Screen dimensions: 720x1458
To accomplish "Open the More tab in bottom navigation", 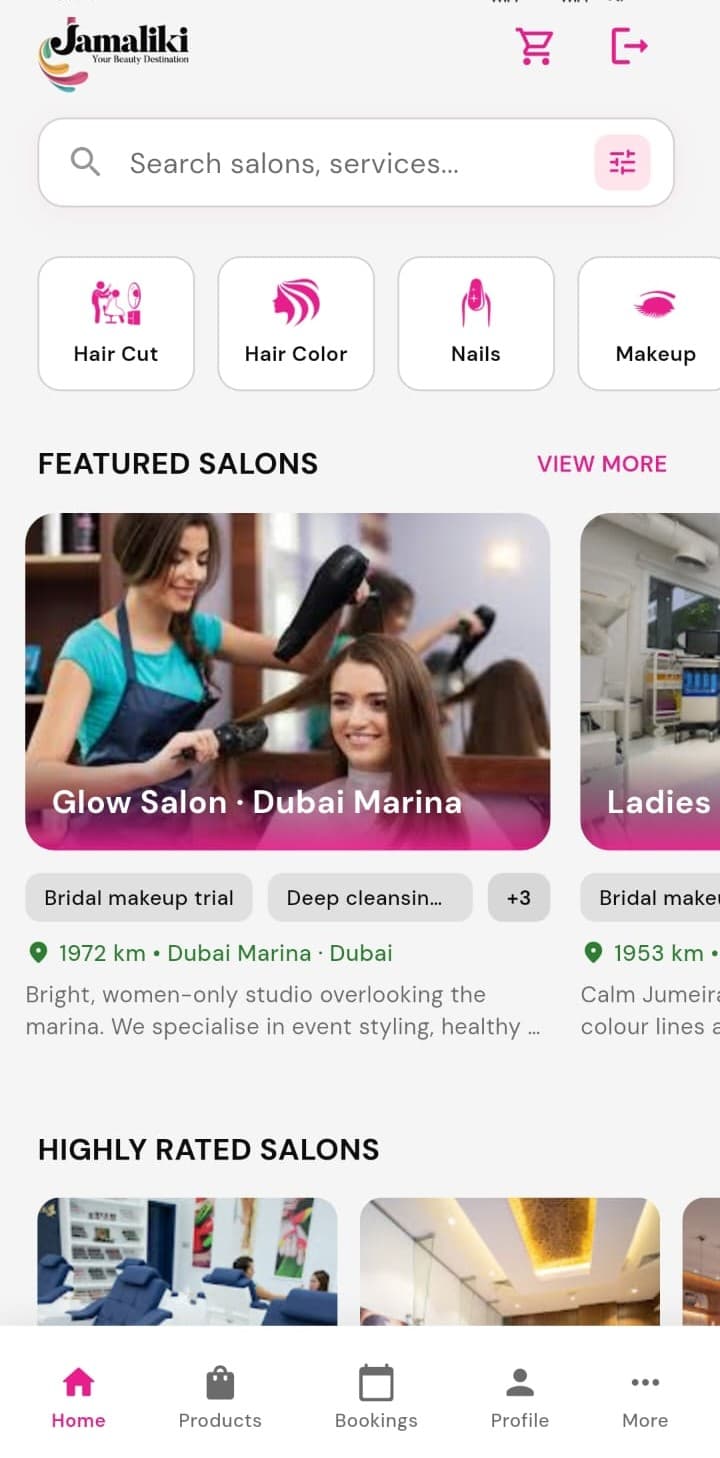I will point(645,1397).
